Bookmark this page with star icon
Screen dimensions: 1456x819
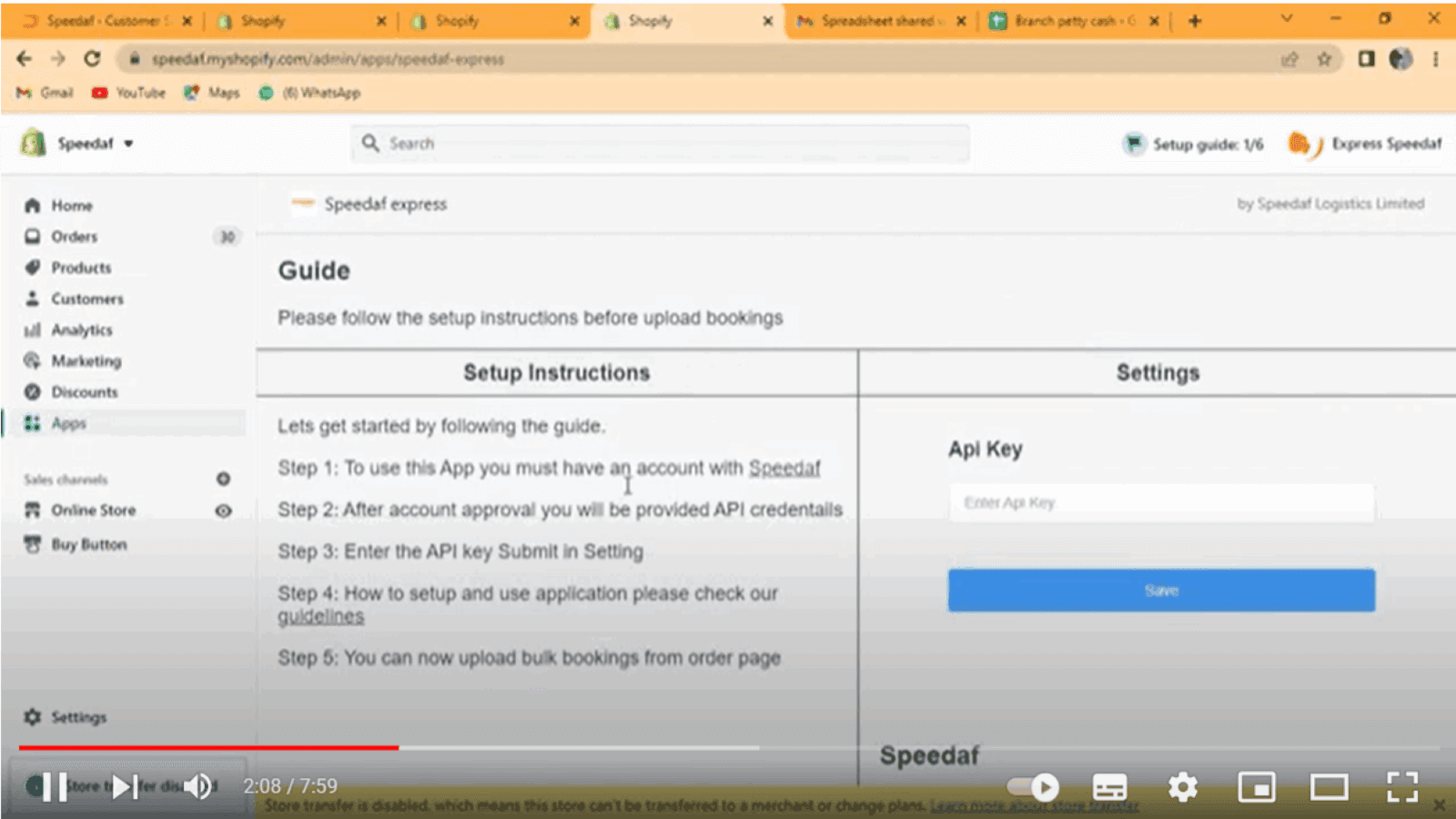click(x=1324, y=59)
